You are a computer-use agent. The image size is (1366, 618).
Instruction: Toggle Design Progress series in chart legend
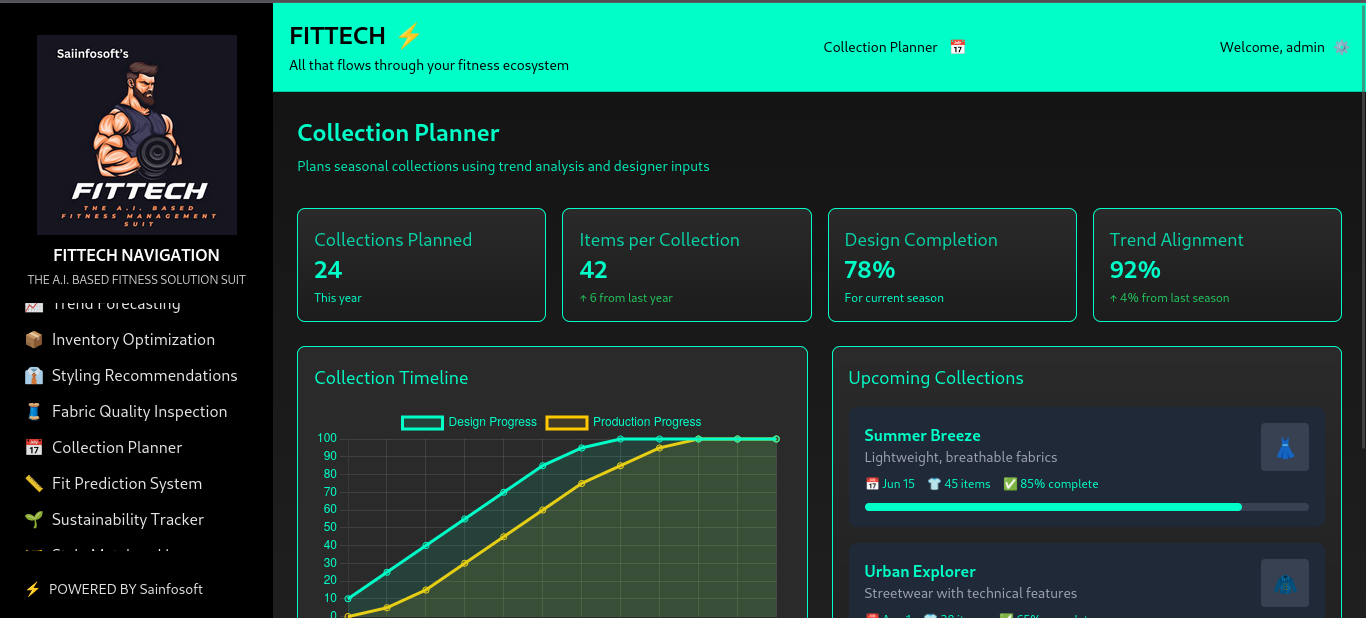click(x=469, y=422)
